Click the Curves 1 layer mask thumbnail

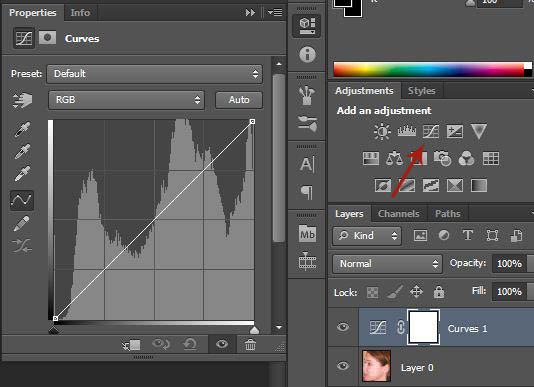pyautogui.click(x=423, y=327)
